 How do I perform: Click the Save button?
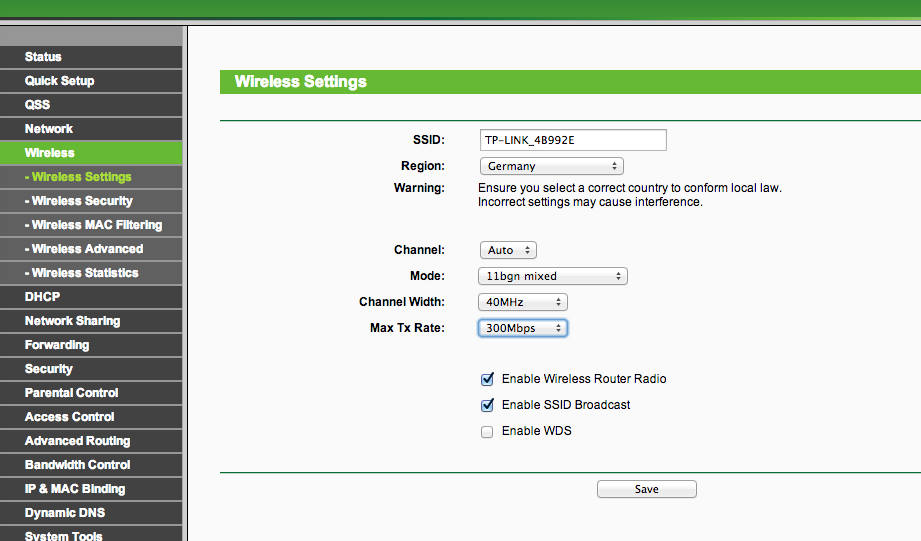tap(647, 489)
